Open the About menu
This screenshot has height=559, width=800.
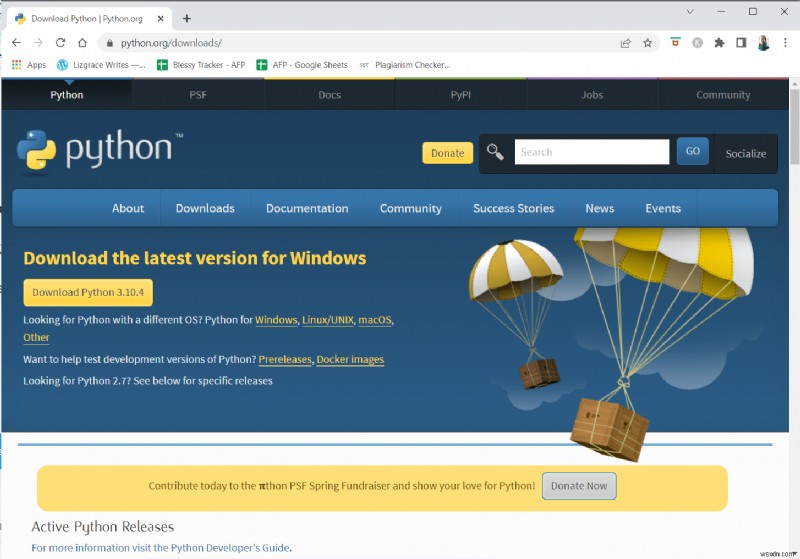pyautogui.click(x=128, y=208)
